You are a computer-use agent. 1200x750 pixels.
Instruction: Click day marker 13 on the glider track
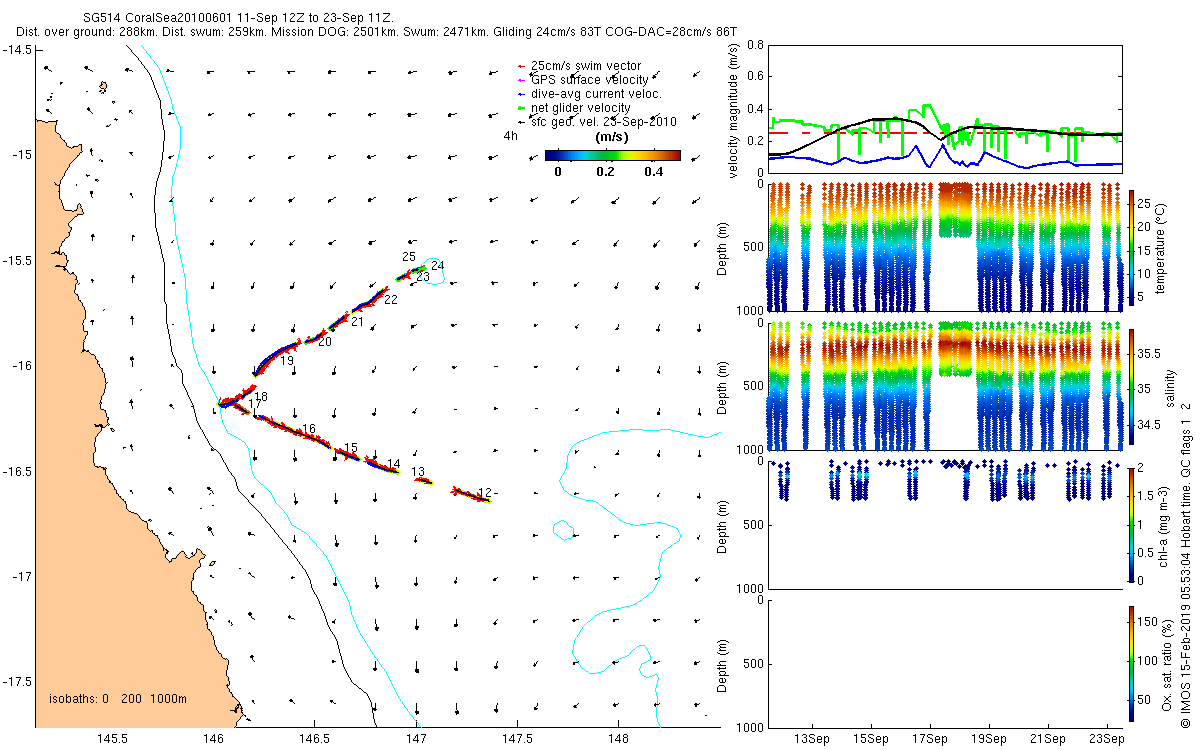(417, 472)
